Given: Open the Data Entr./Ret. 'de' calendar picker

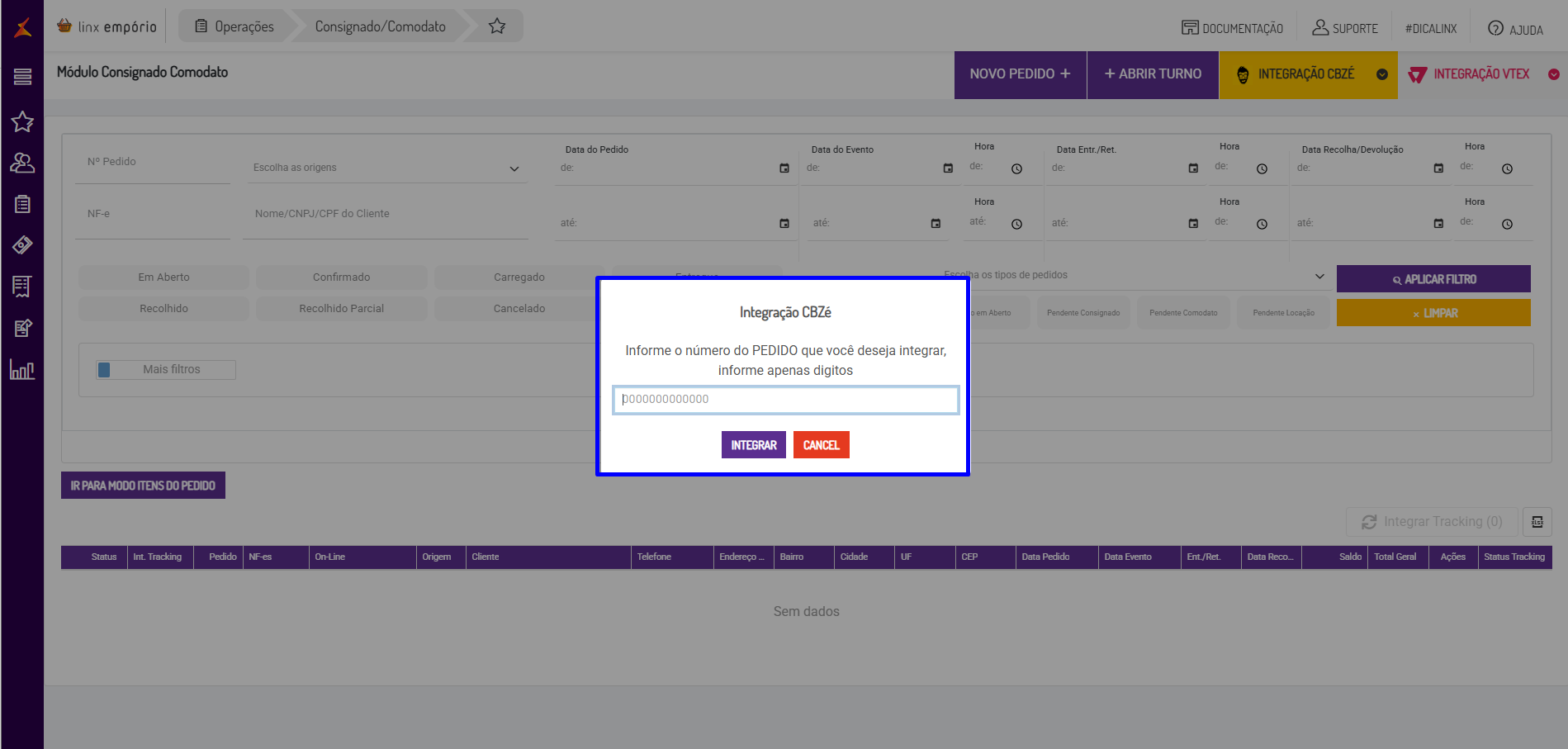Looking at the screenshot, I should coord(1193,168).
